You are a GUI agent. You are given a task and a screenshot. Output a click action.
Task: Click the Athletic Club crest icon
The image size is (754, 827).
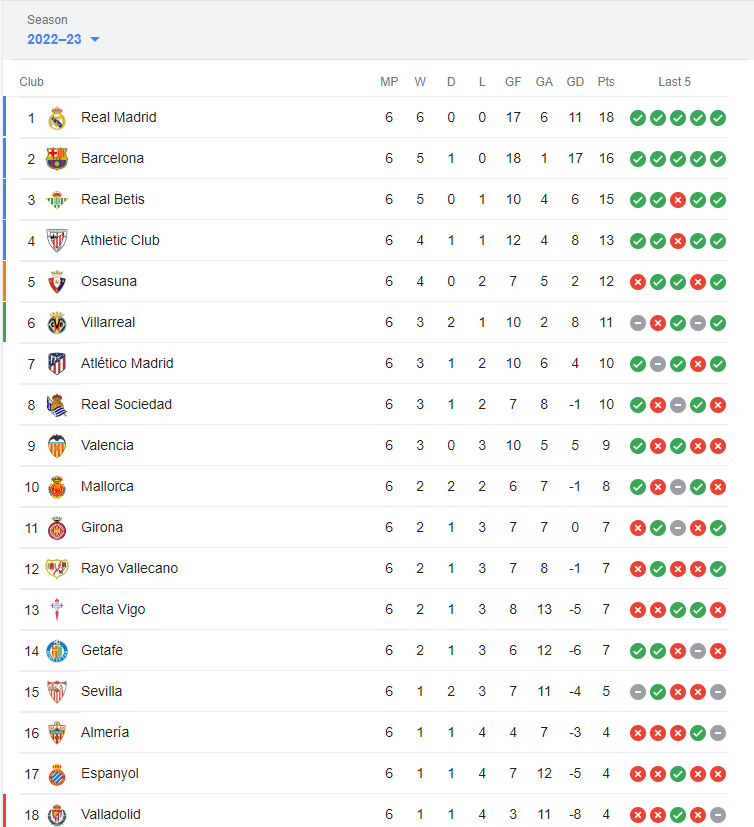coord(57,241)
